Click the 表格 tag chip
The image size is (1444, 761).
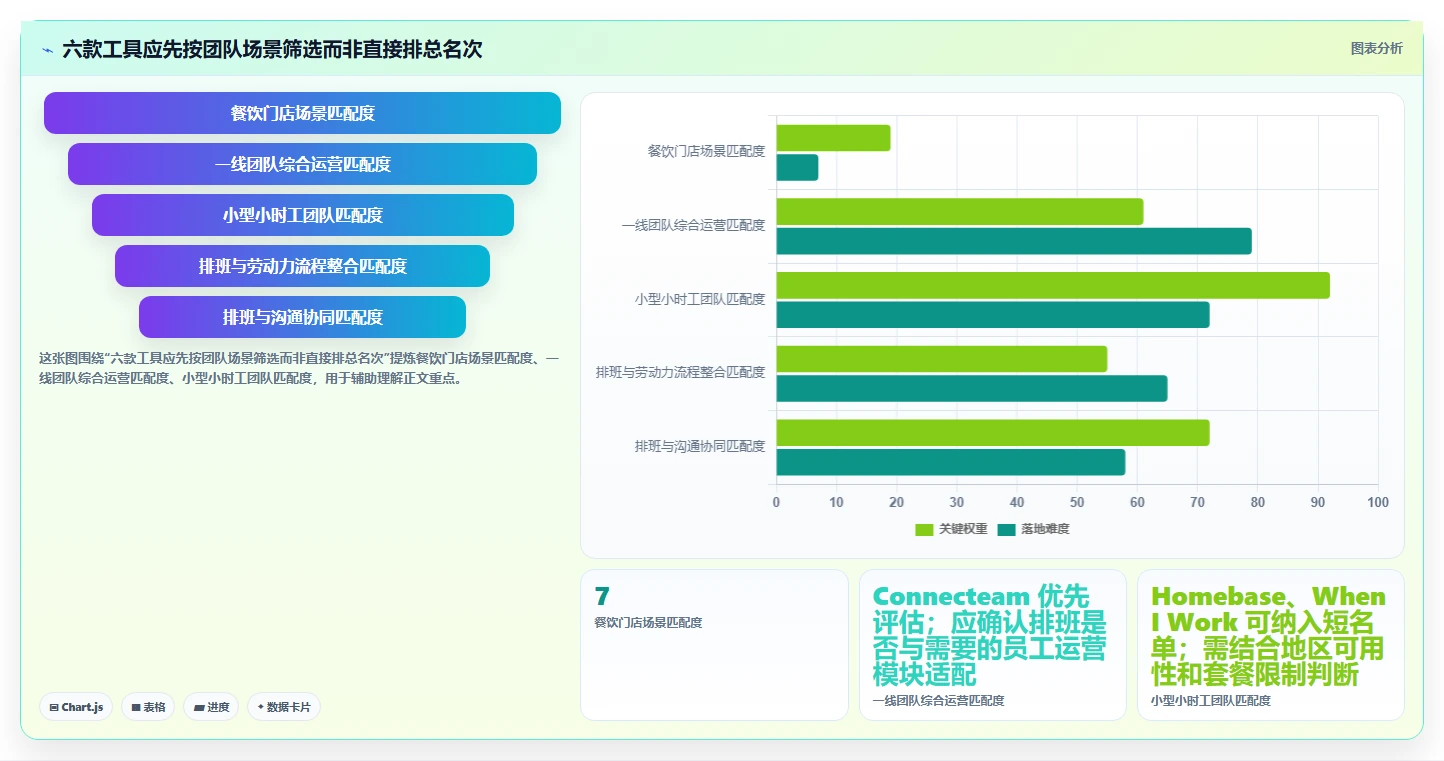(x=148, y=707)
